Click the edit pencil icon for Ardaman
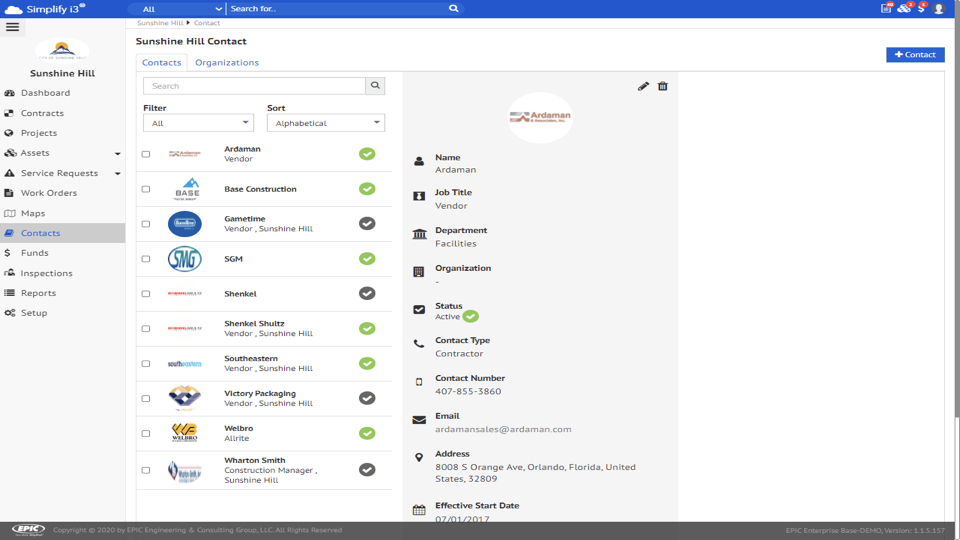Image resolution: width=960 pixels, height=540 pixels. [x=643, y=87]
